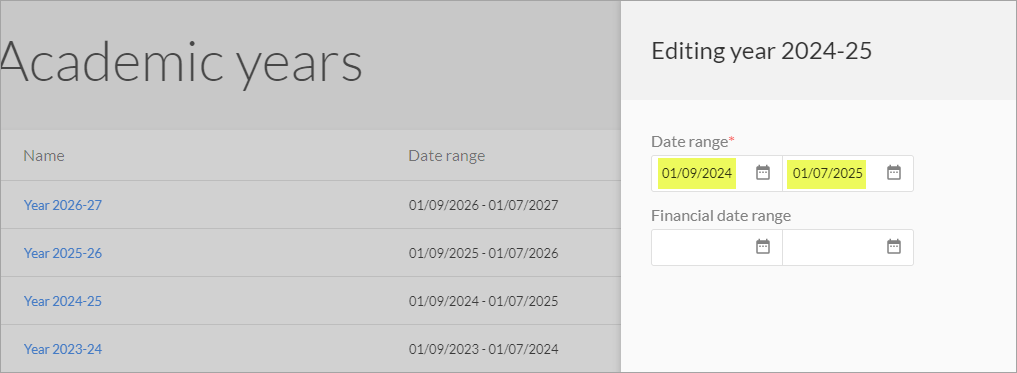Image resolution: width=1017 pixels, height=373 pixels.
Task: Click the Date range column header
Action: 447,156
